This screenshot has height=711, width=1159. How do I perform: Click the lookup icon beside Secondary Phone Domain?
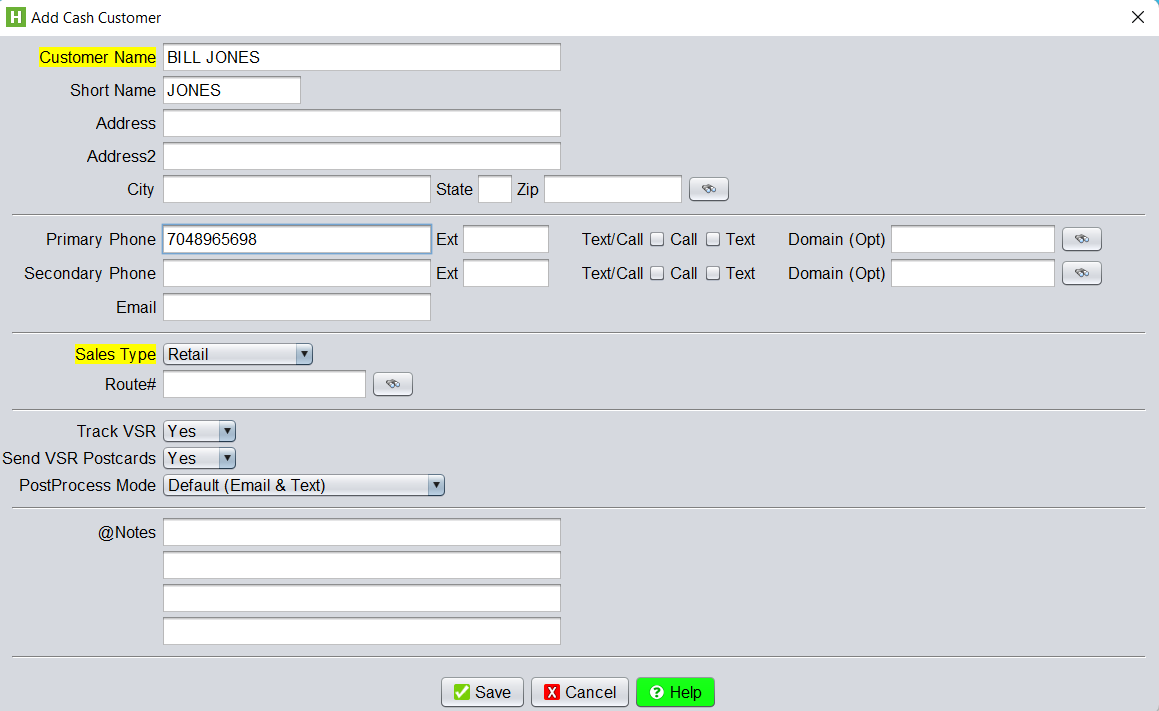pos(1081,273)
